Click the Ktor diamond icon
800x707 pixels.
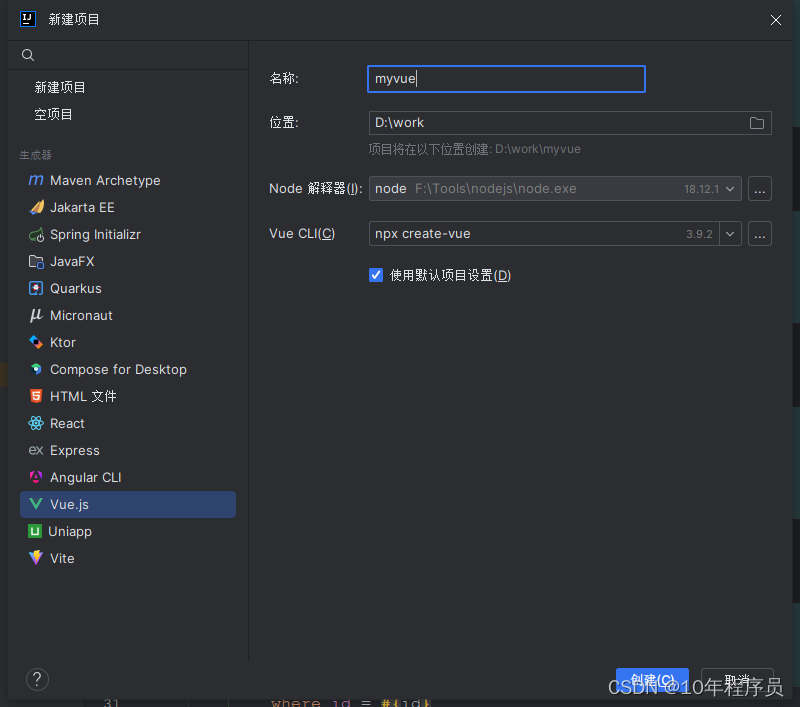(36, 342)
